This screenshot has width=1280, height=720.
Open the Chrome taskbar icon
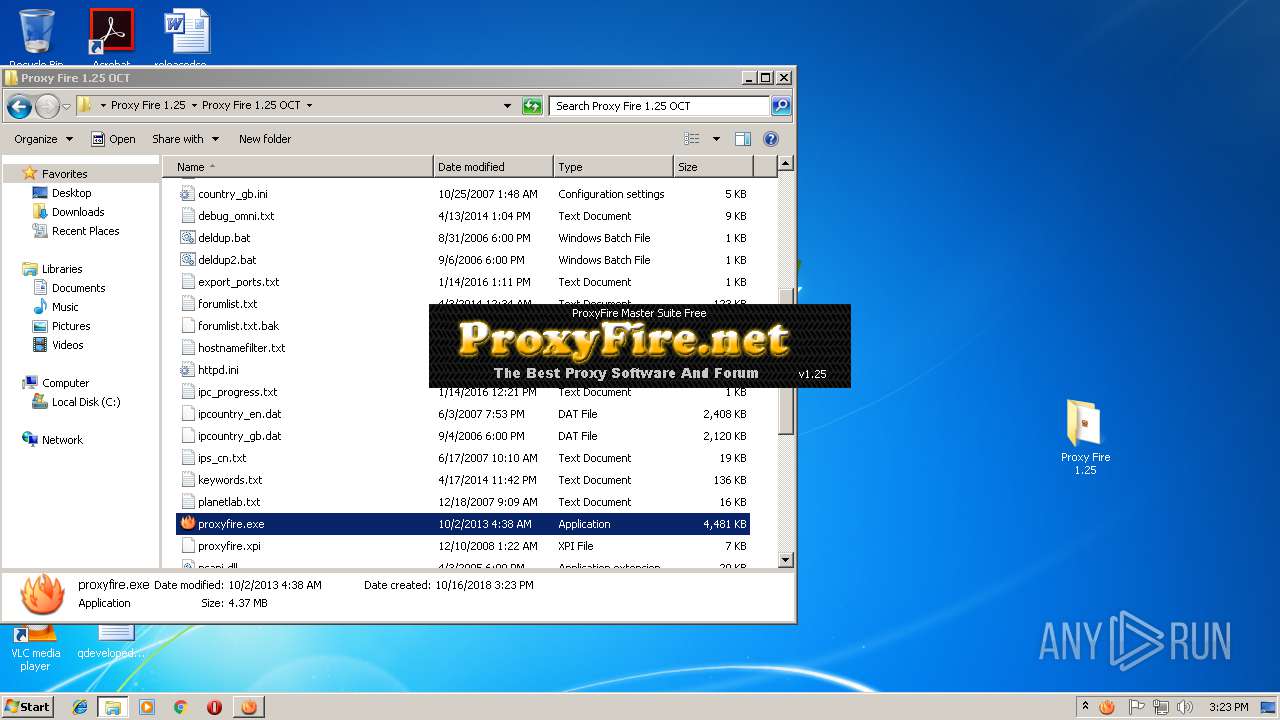coord(180,707)
